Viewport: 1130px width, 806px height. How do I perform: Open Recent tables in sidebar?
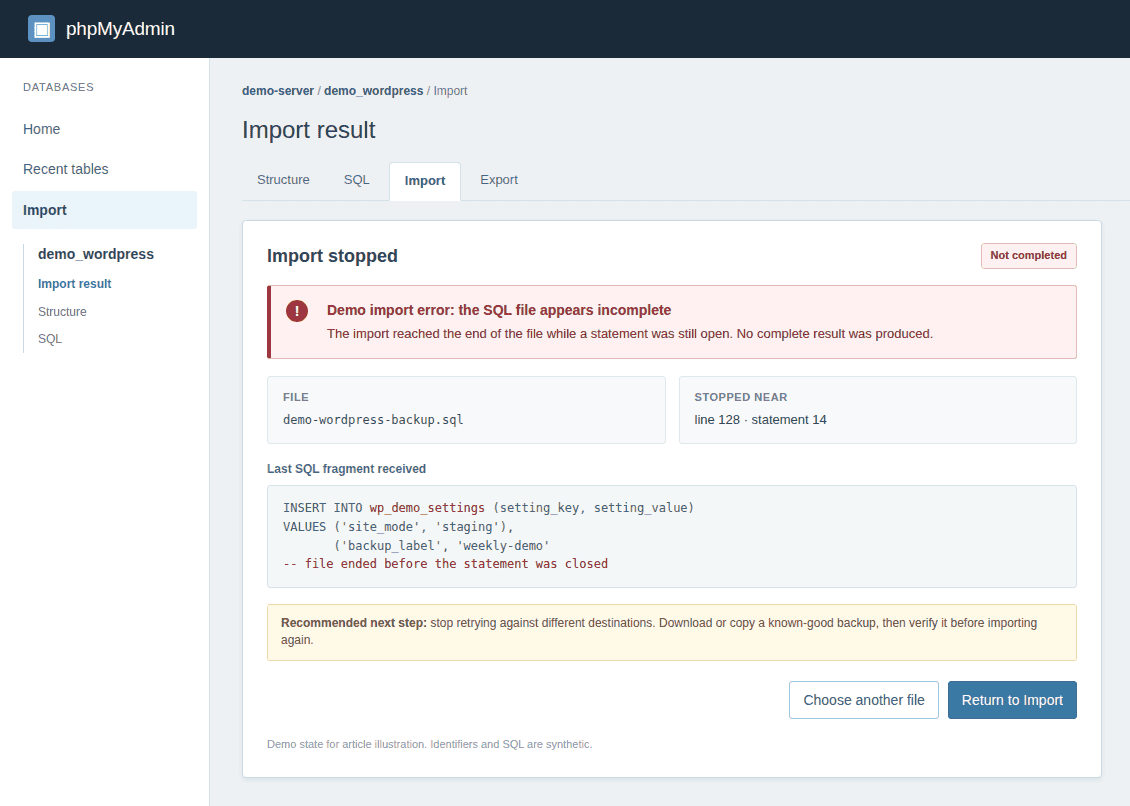point(66,169)
